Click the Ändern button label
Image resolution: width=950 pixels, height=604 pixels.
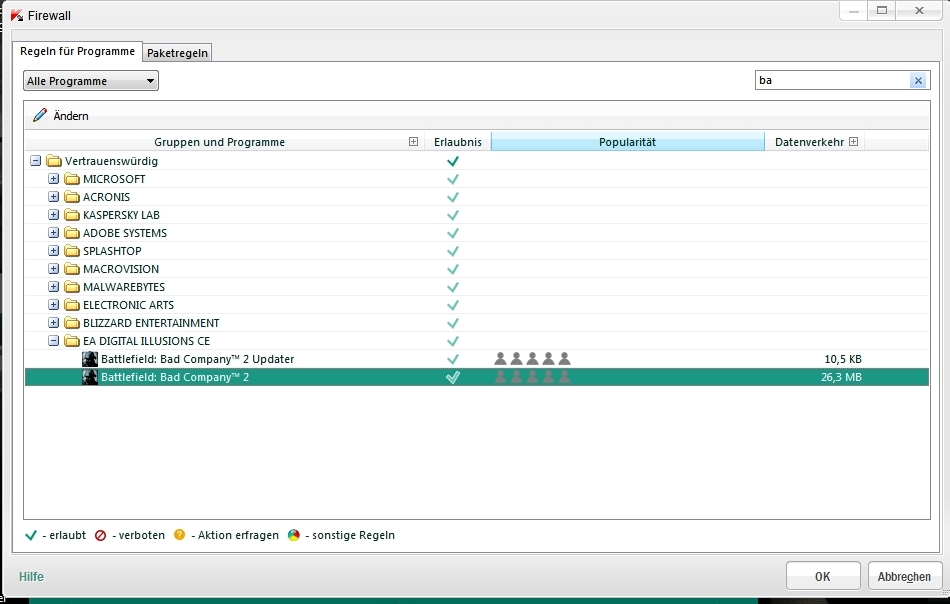click(x=71, y=116)
